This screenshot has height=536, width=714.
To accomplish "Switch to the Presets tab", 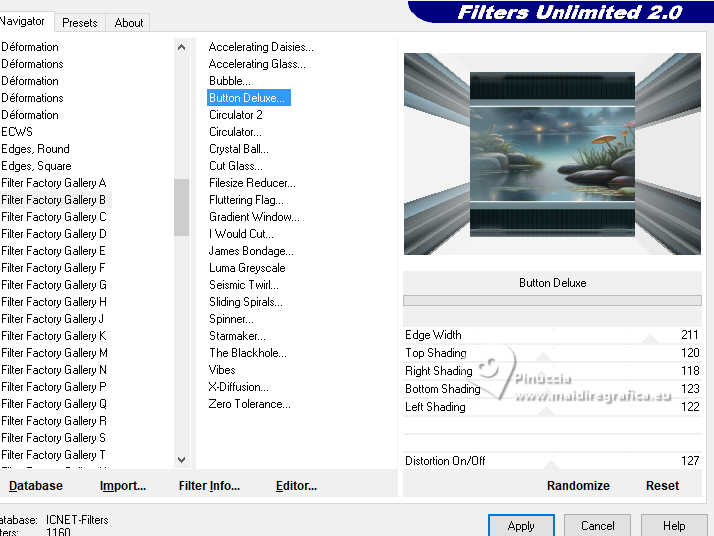I will [x=80, y=23].
